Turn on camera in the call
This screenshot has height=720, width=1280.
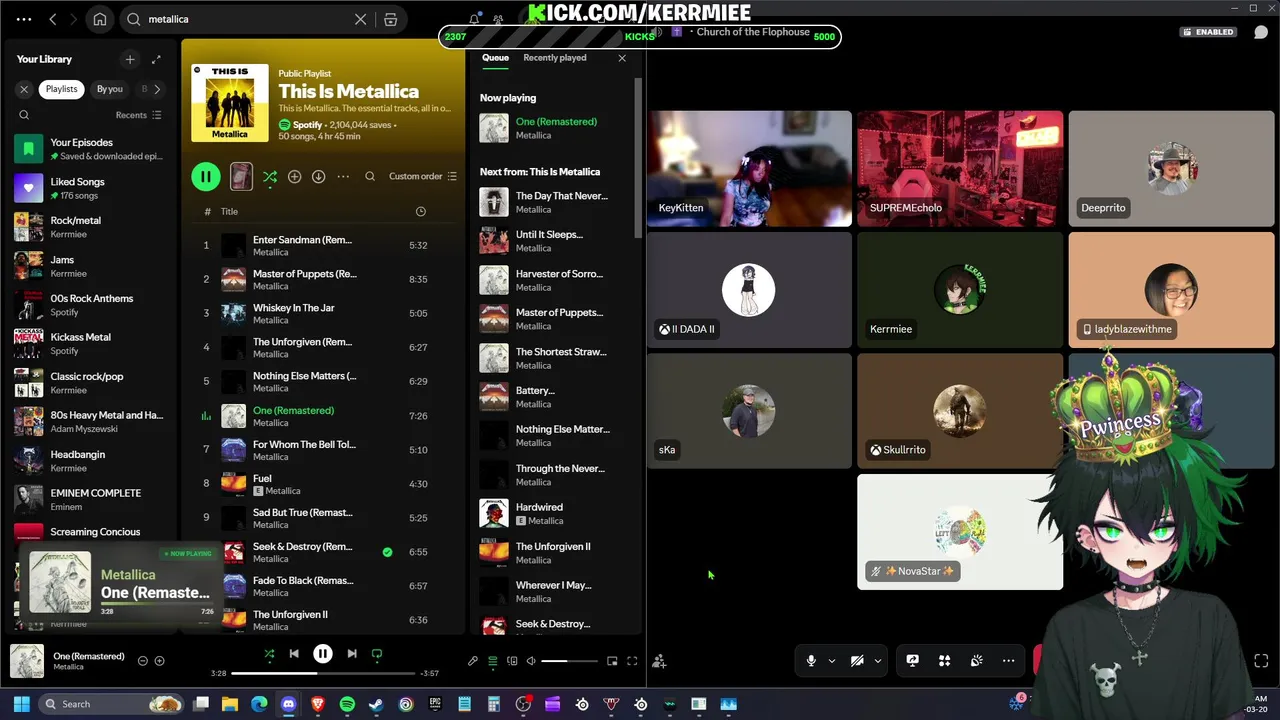click(x=857, y=661)
